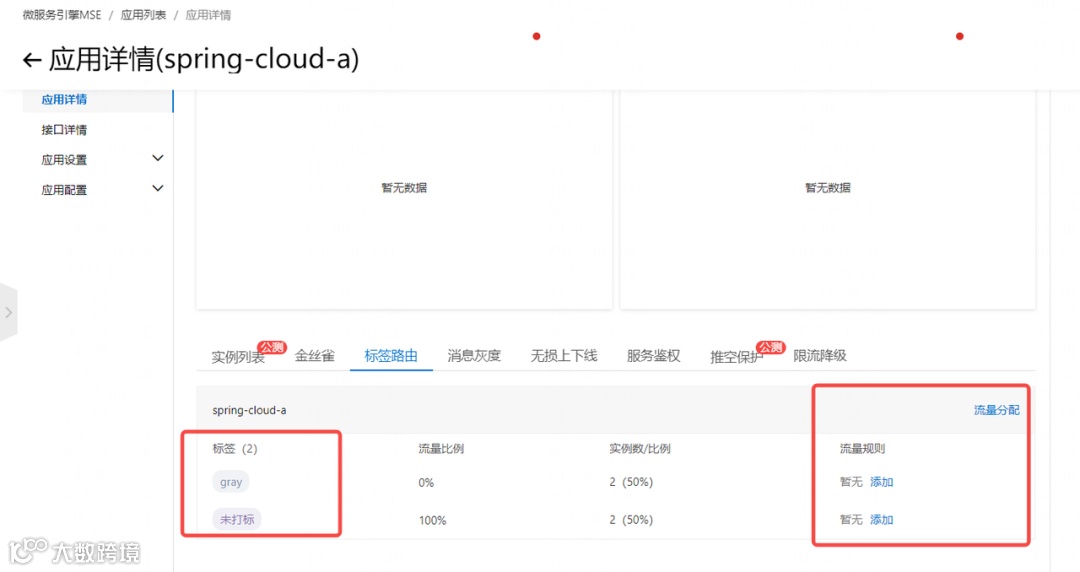Switch to the 实例列表 tab
1080x572 pixels.
tap(238, 357)
